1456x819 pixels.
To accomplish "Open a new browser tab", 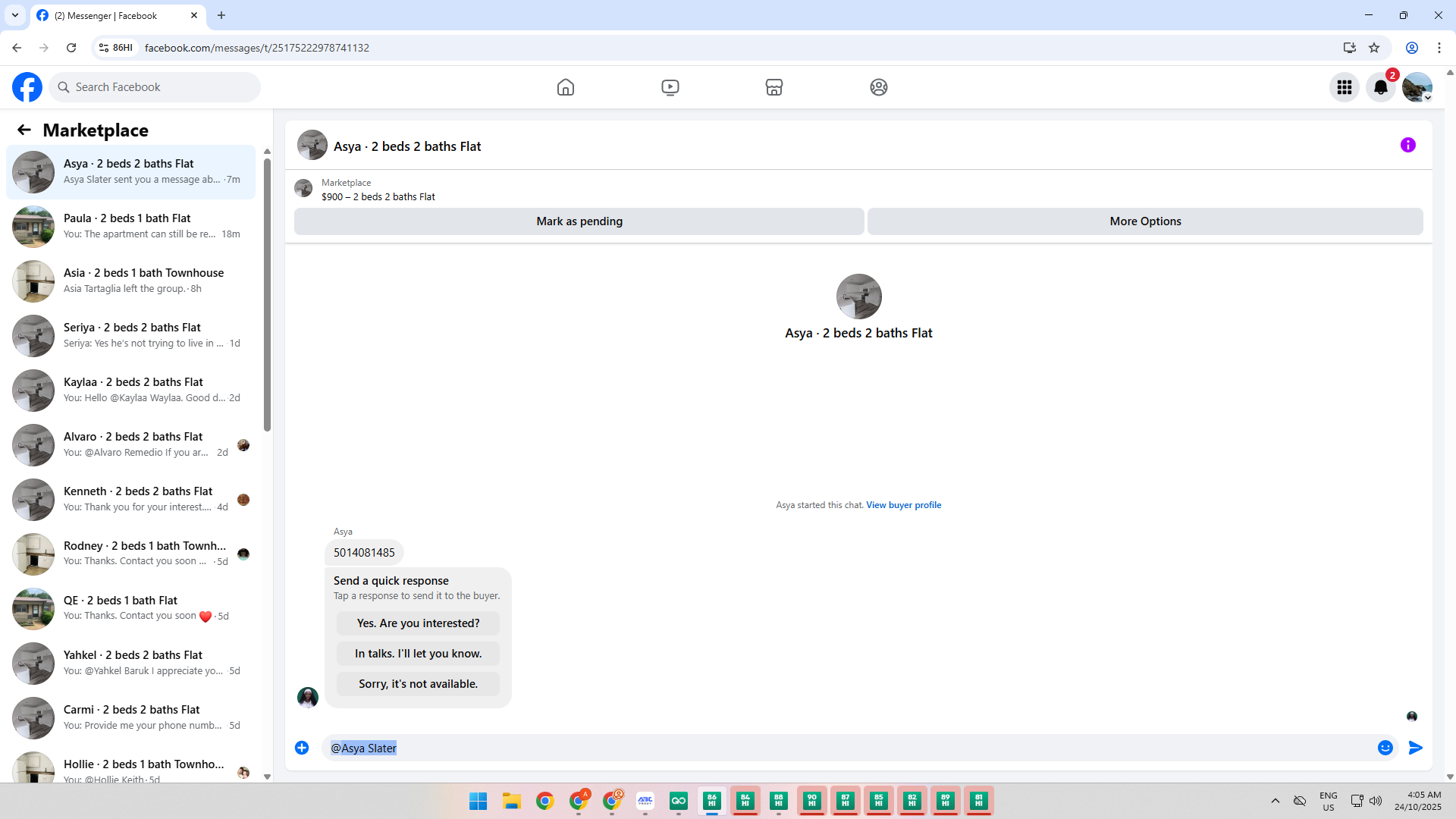I will pos(221,15).
